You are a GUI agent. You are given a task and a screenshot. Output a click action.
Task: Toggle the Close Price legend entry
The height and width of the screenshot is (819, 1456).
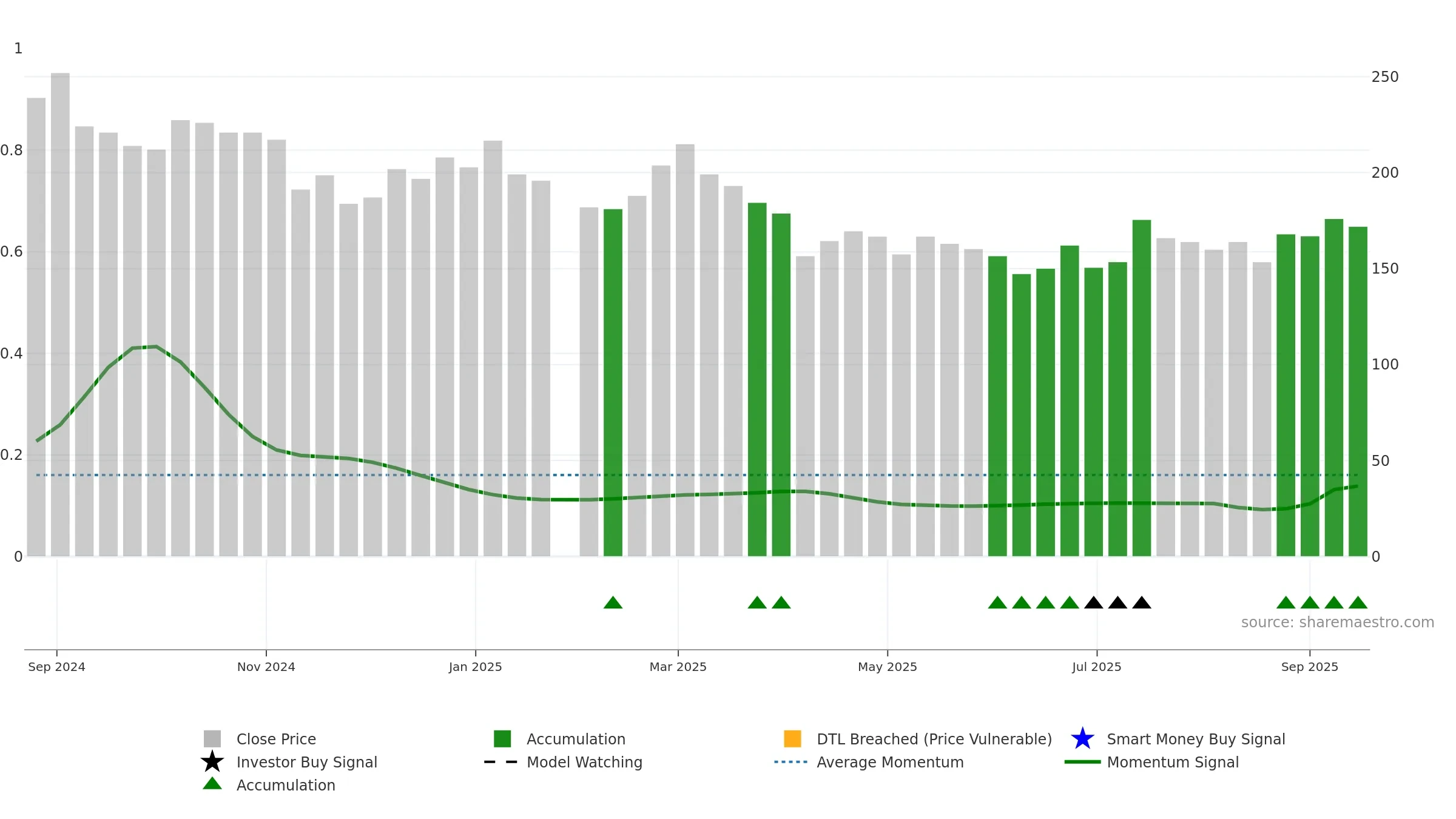pos(276,739)
